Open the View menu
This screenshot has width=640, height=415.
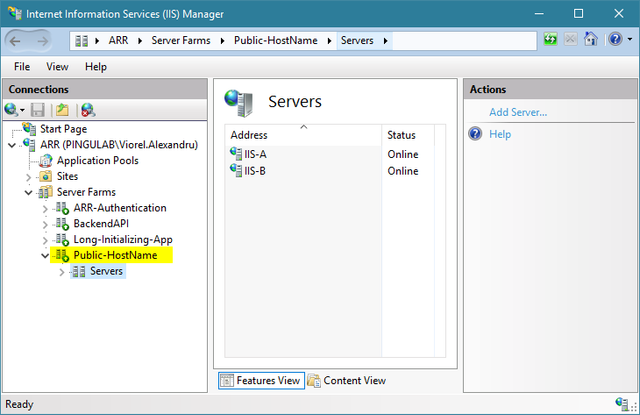click(57, 67)
